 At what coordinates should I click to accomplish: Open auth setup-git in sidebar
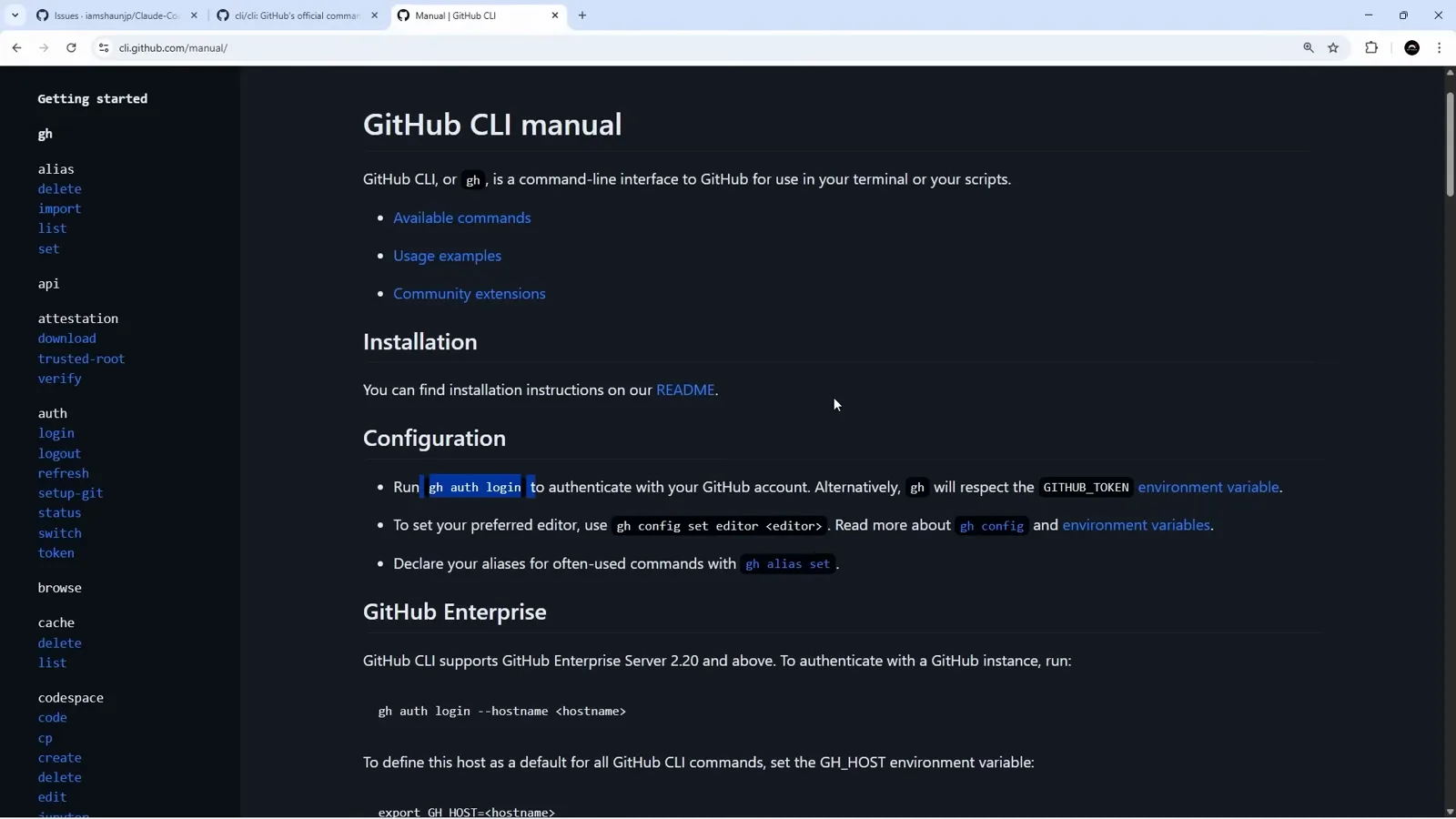click(70, 493)
